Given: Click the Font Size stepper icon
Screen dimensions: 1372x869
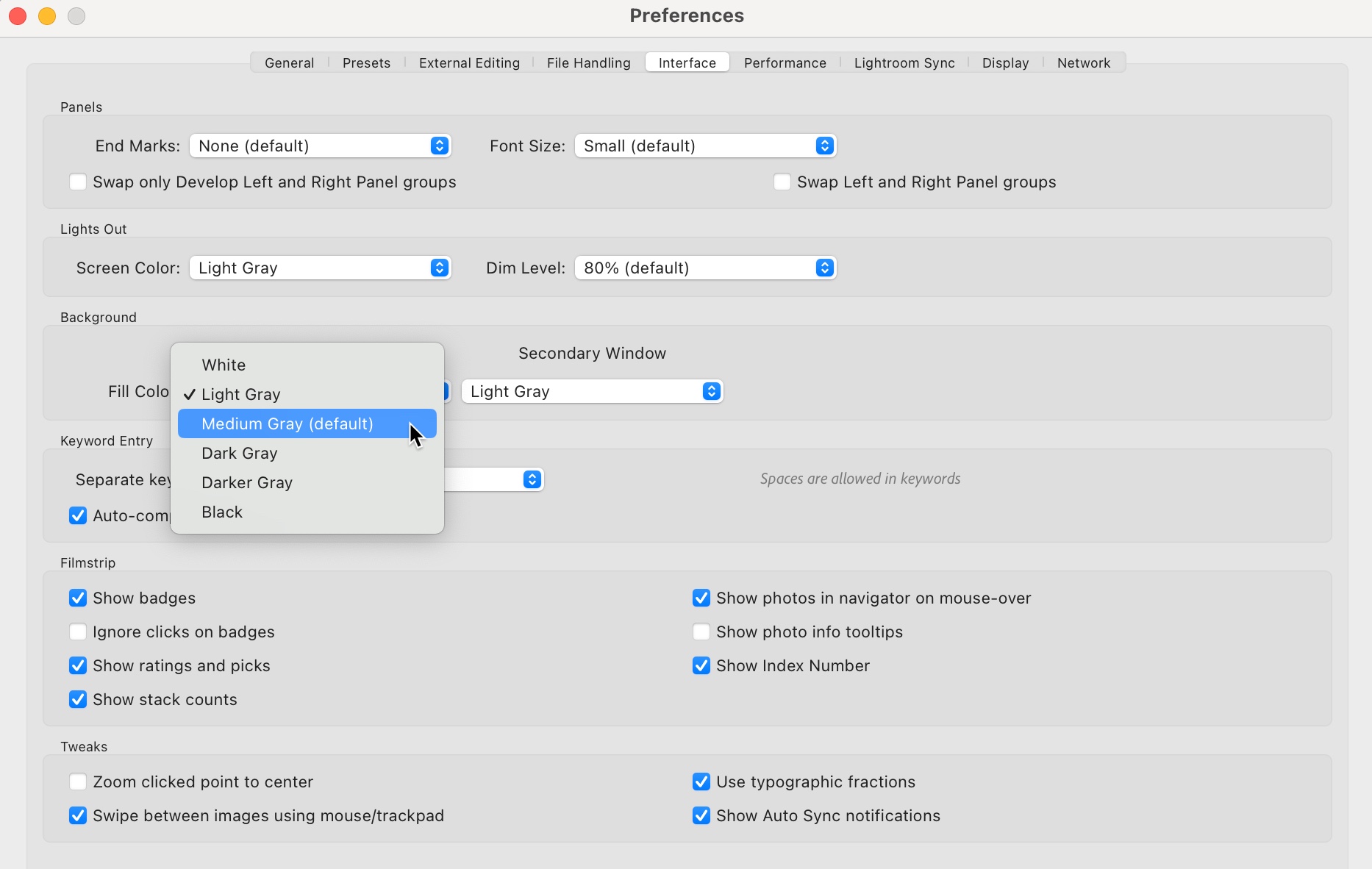Looking at the screenshot, I should tap(824, 146).
